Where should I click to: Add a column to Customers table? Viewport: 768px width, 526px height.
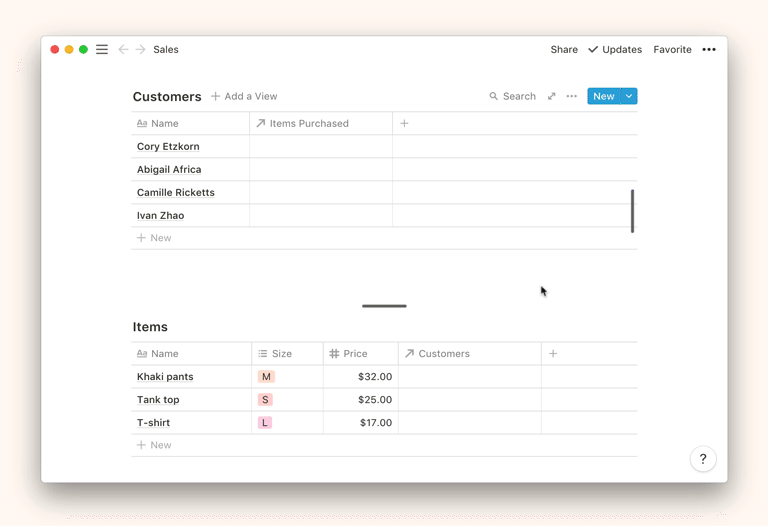pyautogui.click(x=404, y=123)
